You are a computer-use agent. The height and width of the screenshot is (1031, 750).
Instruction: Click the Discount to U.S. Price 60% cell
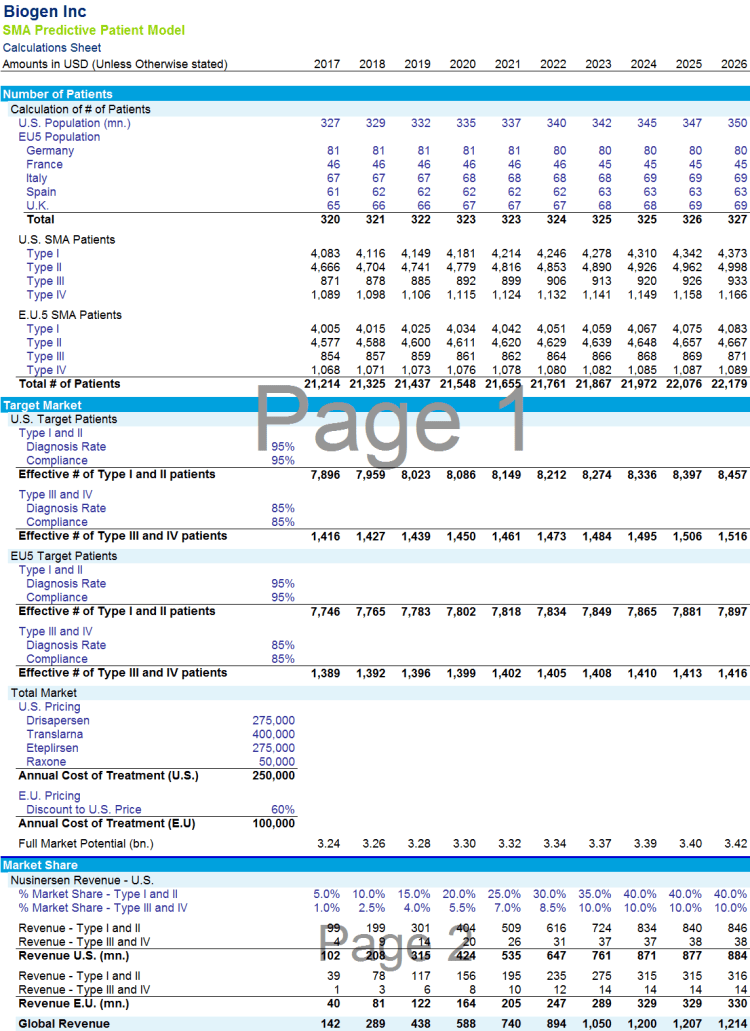tap(283, 810)
